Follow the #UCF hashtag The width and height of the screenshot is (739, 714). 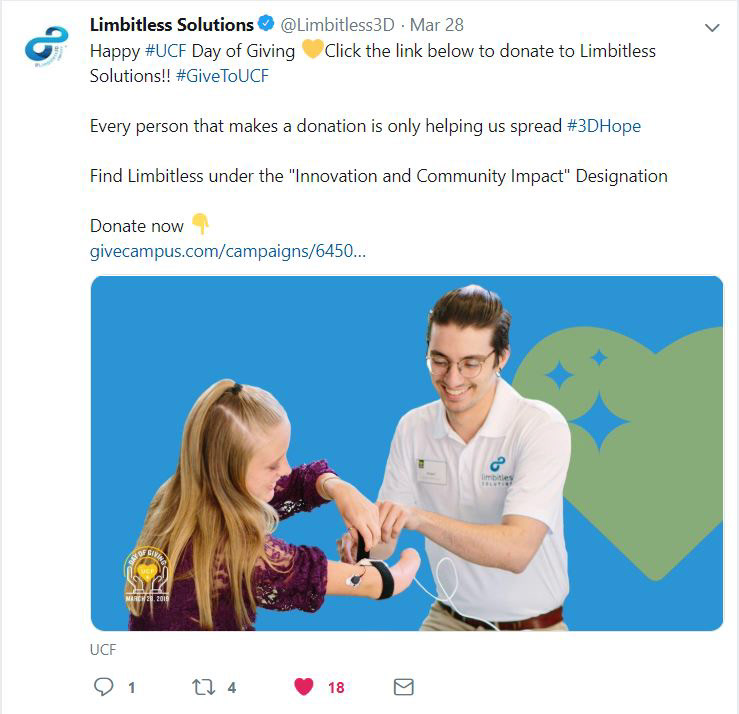tap(166, 51)
